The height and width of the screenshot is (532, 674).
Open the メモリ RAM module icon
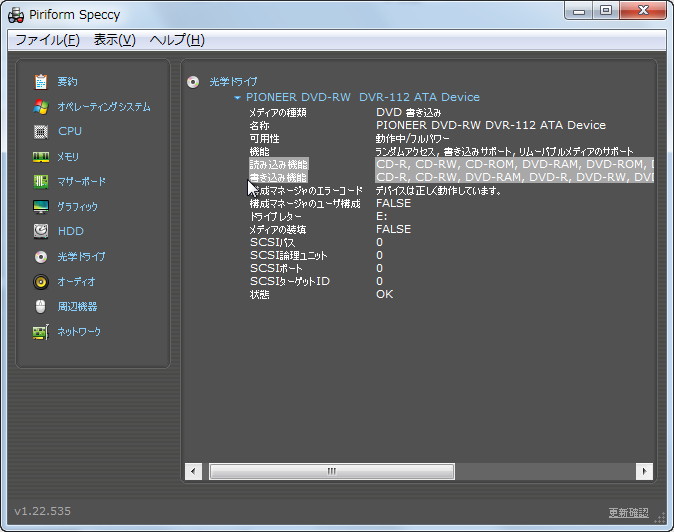pyautogui.click(x=41, y=157)
